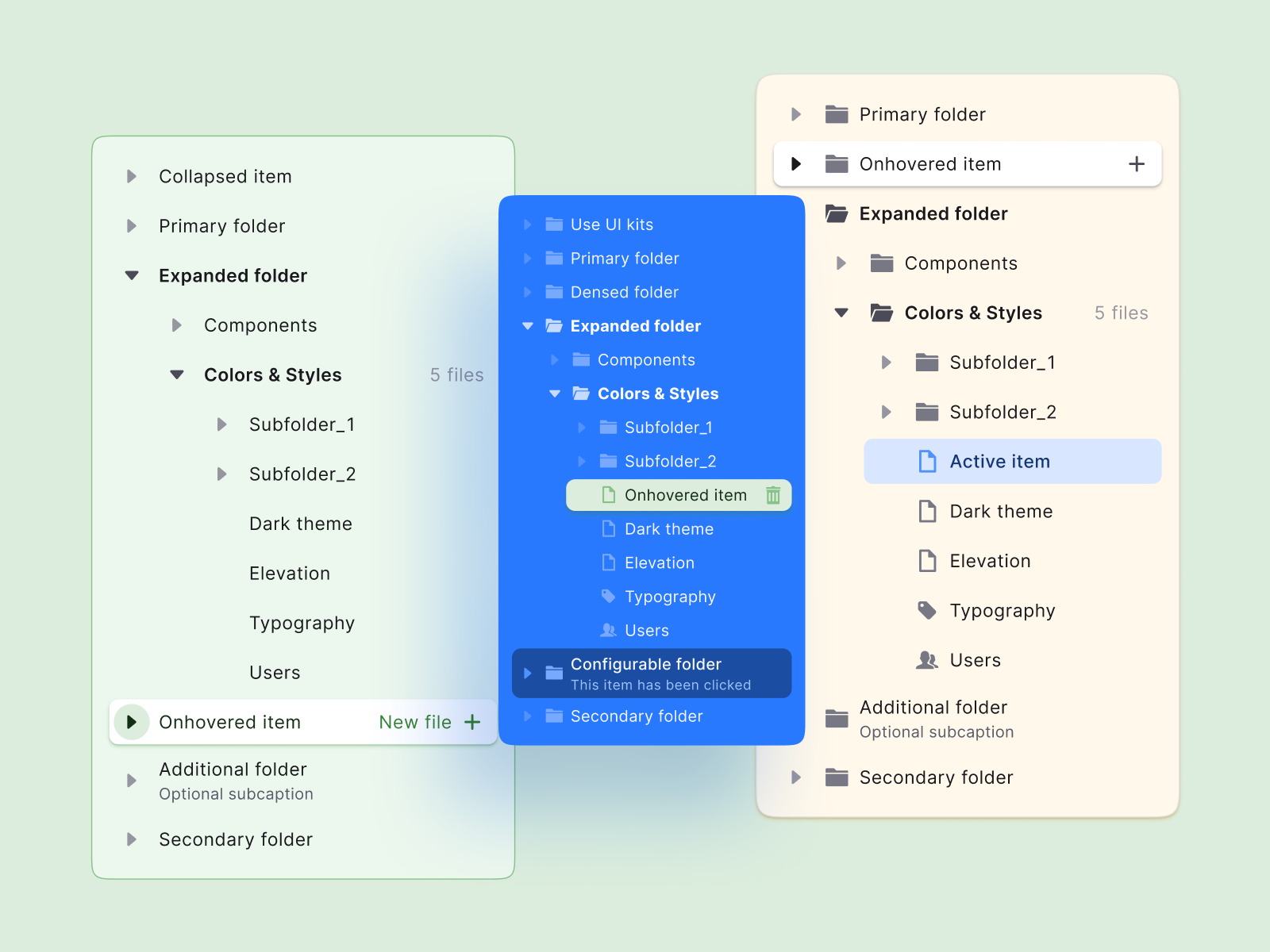The width and height of the screenshot is (1270, 952).
Task: Select Densed folder in the blue panel
Action: pyautogui.click(x=625, y=292)
